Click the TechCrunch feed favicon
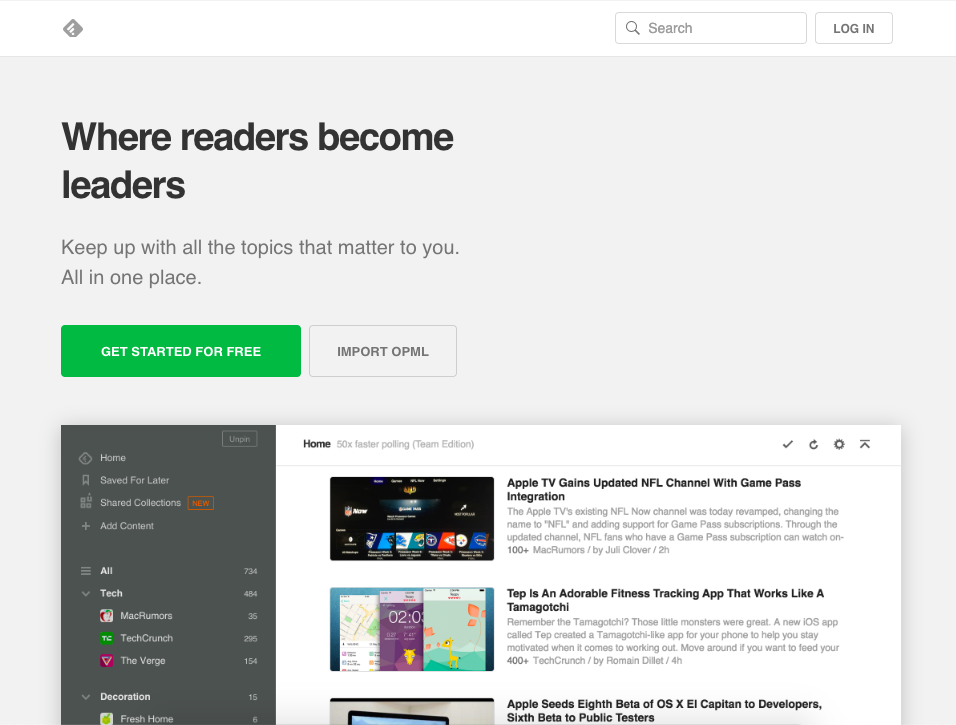This screenshot has height=725, width=956. 106,638
